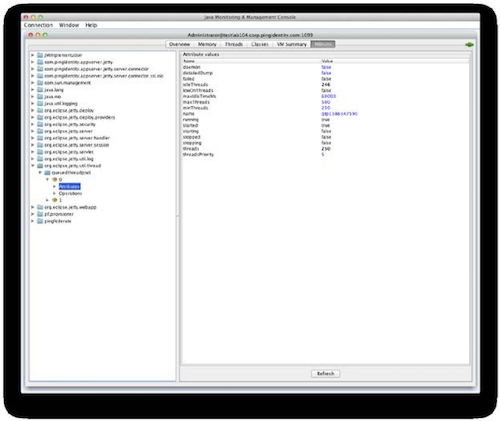Click the java.nio folder icon
Screen dimensions: 500x421
pyautogui.click(x=40, y=97)
